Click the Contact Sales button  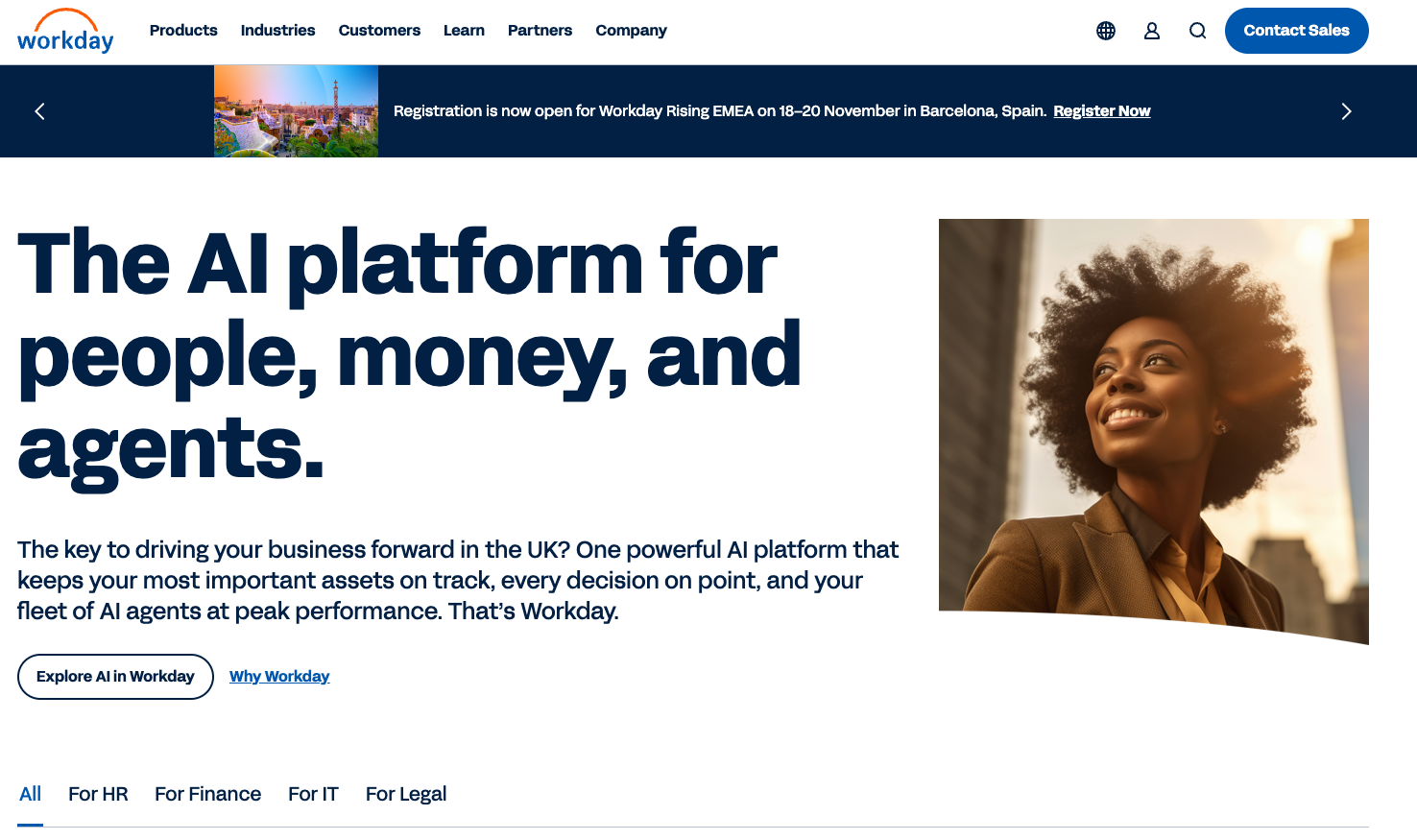[x=1296, y=31]
